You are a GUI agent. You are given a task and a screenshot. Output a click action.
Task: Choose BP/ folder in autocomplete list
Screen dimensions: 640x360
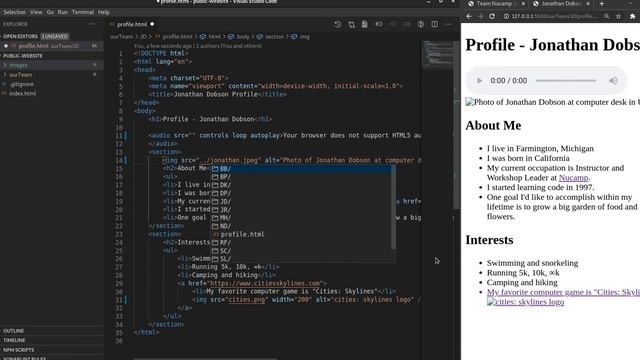pyautogui.click(x=301, y=177)
